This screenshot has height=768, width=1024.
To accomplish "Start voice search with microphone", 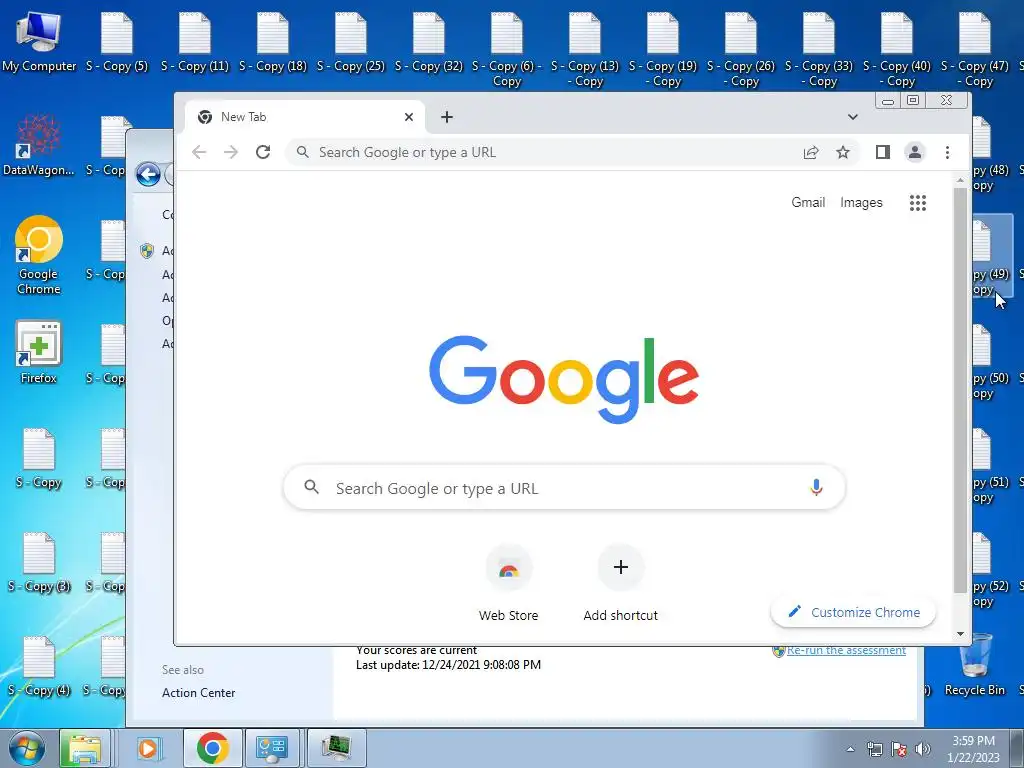I will tap(816, 487).
